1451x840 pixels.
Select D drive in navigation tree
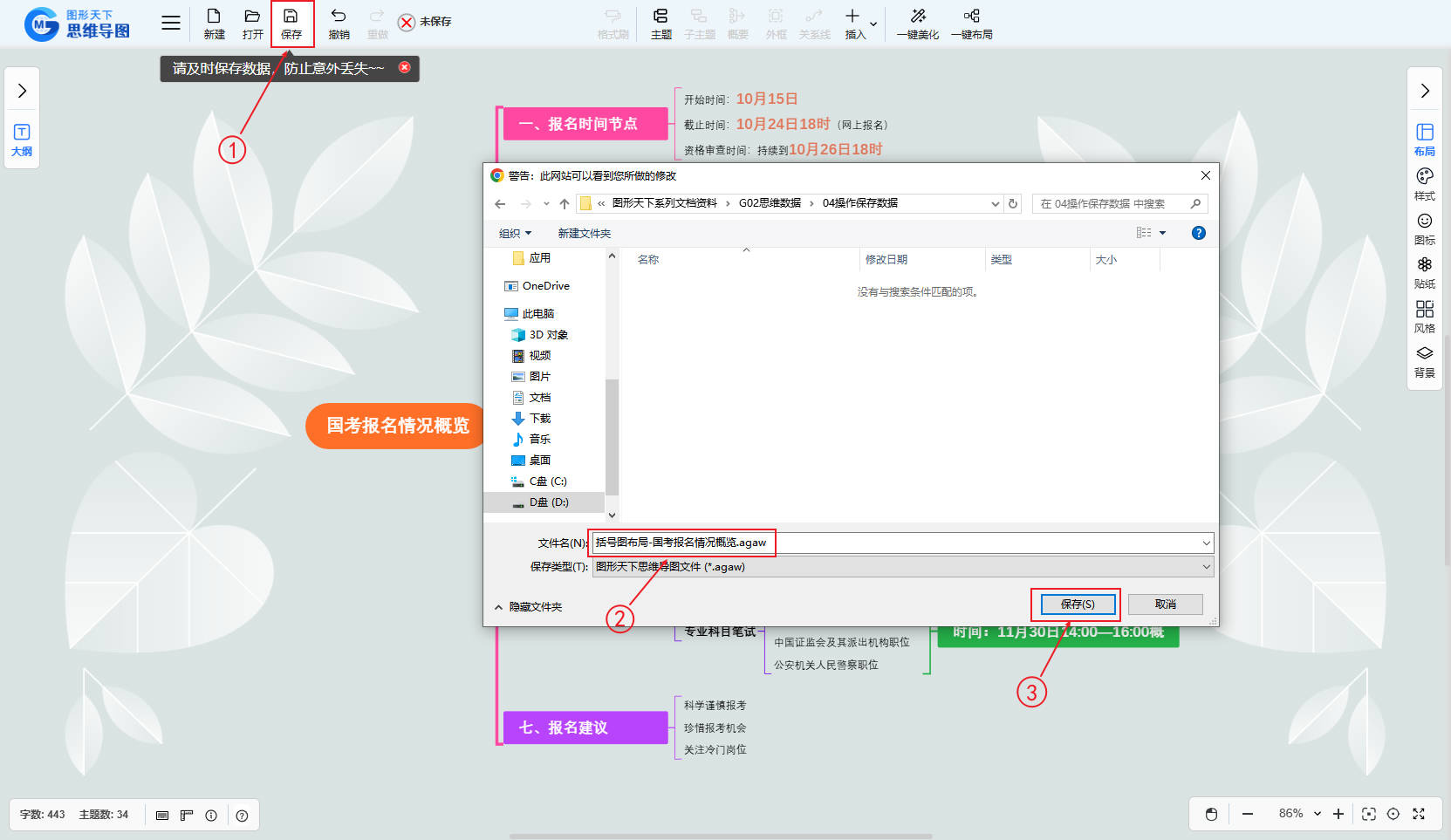[x=548, y=502]
